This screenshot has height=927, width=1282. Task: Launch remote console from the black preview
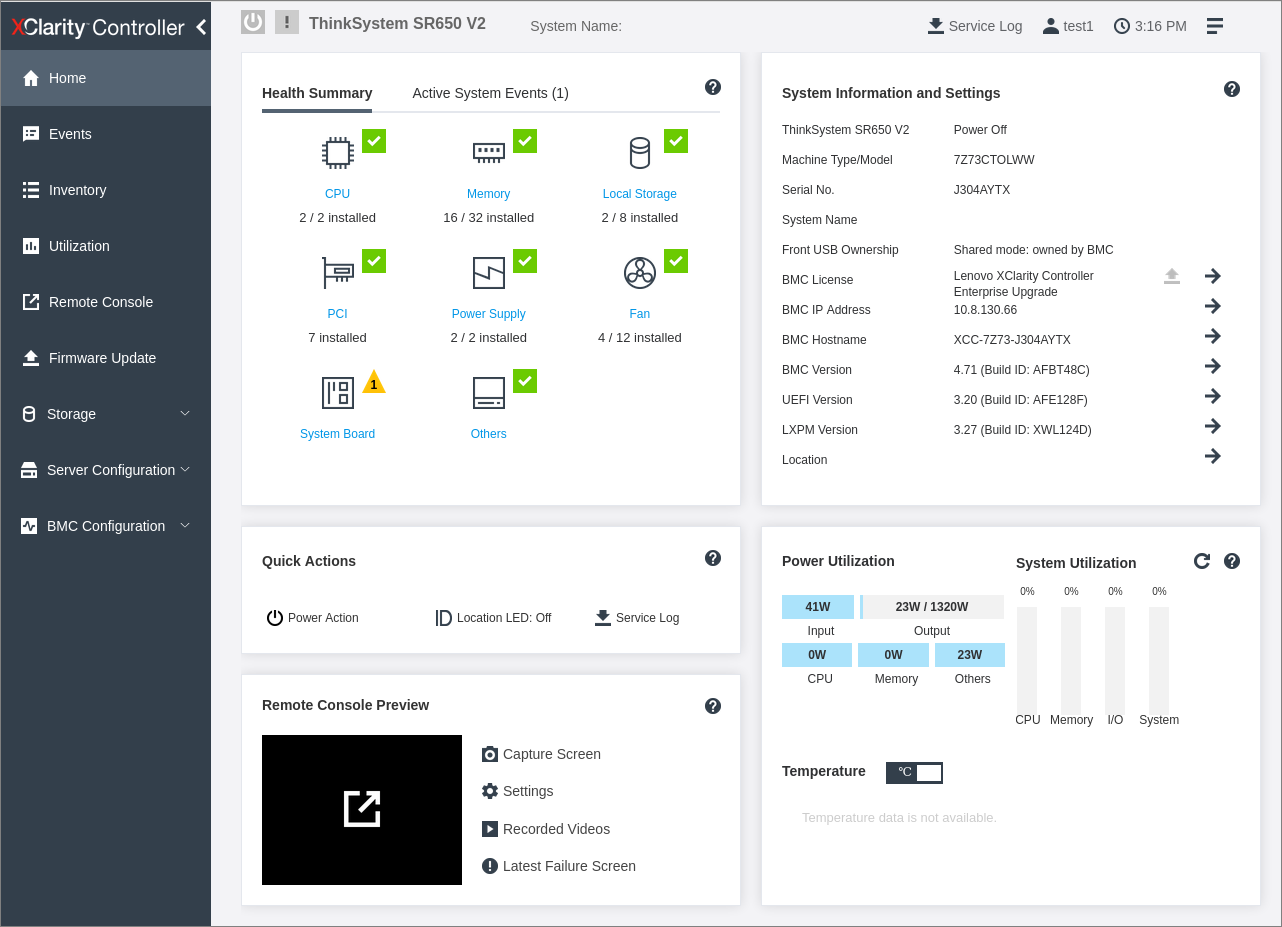pos(362,810)
